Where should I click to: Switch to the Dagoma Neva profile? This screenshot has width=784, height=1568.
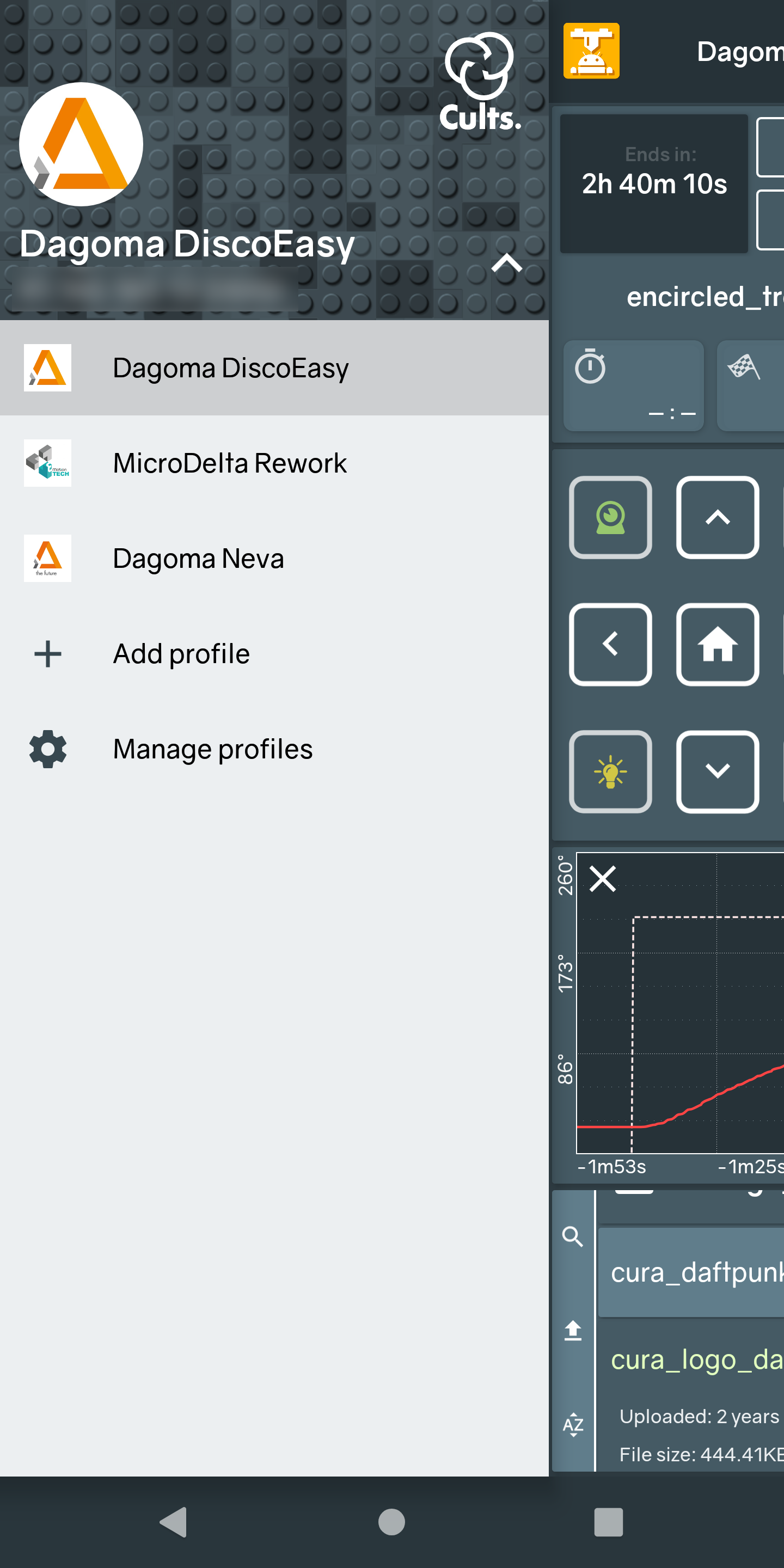click(274, 558)
